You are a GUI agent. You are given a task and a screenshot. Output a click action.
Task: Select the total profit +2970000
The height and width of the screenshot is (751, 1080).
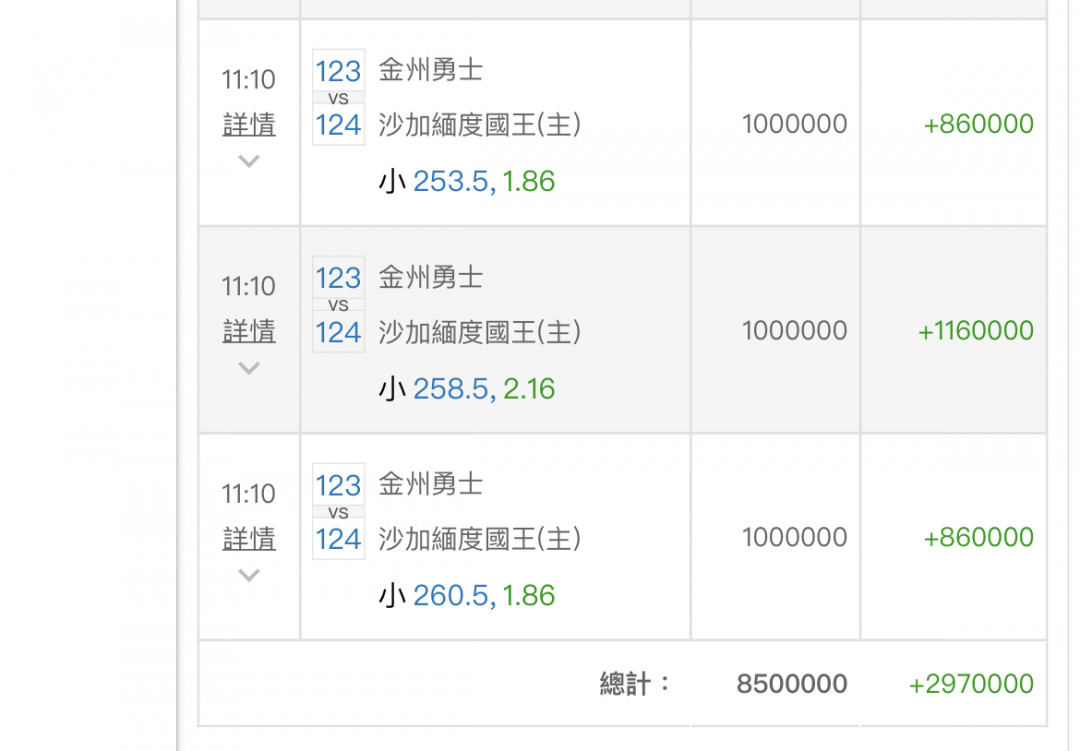(x=970, y=684)
